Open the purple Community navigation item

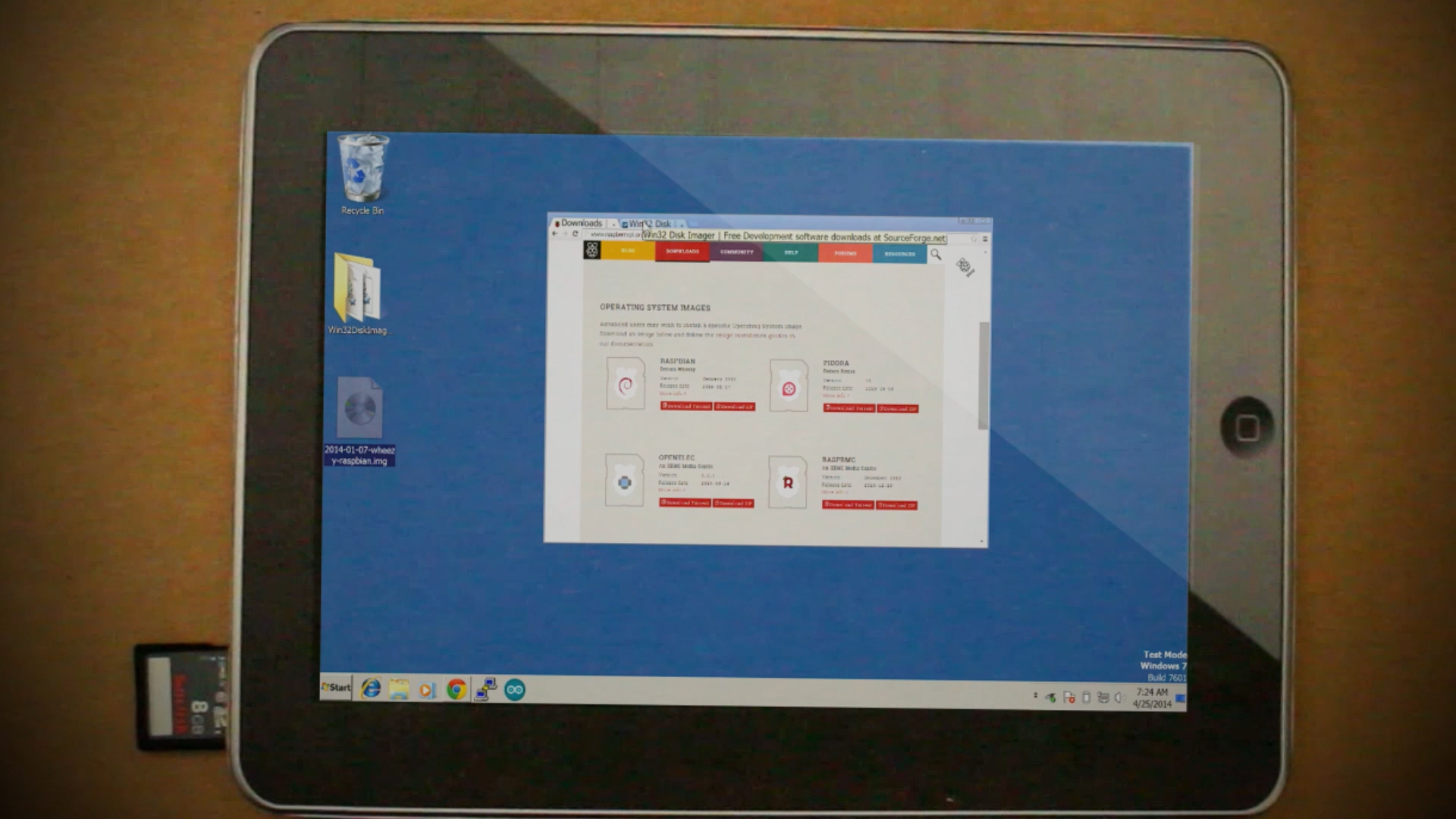coord(736,252)
